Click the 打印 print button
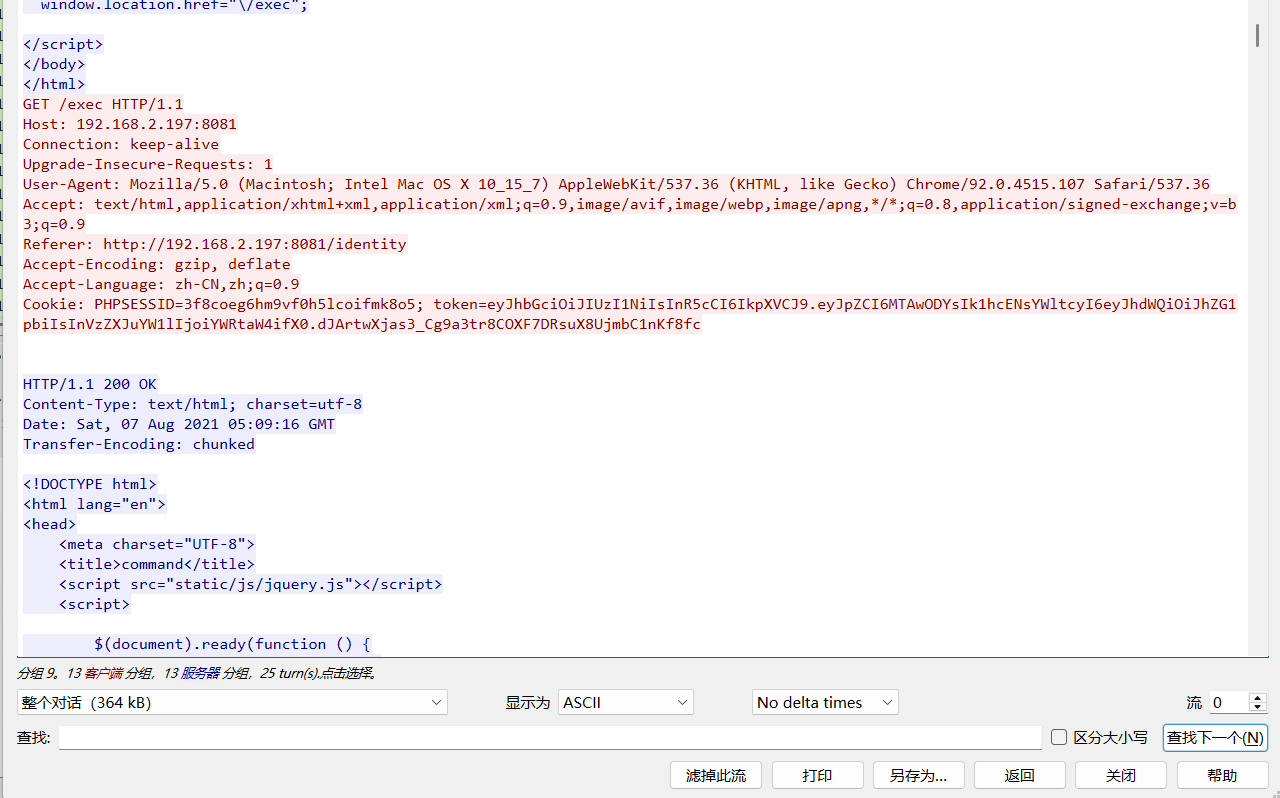The height and width of the screenshot is (798, 1280). [x=817, y=775]
